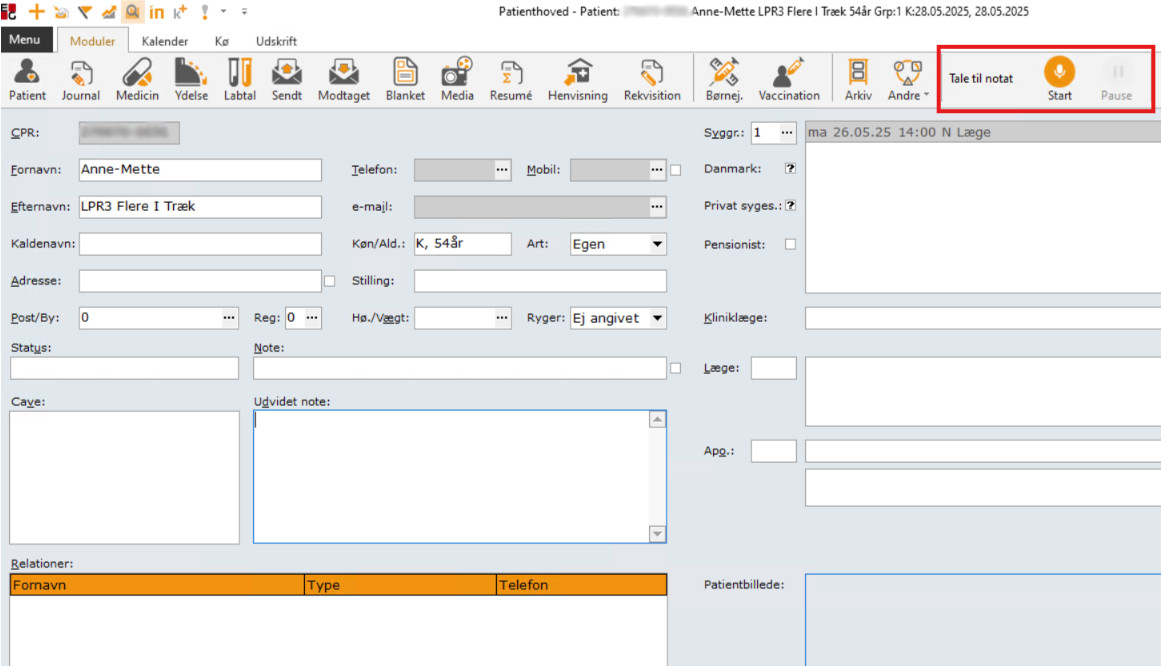Click the Mobil ellipsis button
1161x666 pixels.
click(657, 170)
